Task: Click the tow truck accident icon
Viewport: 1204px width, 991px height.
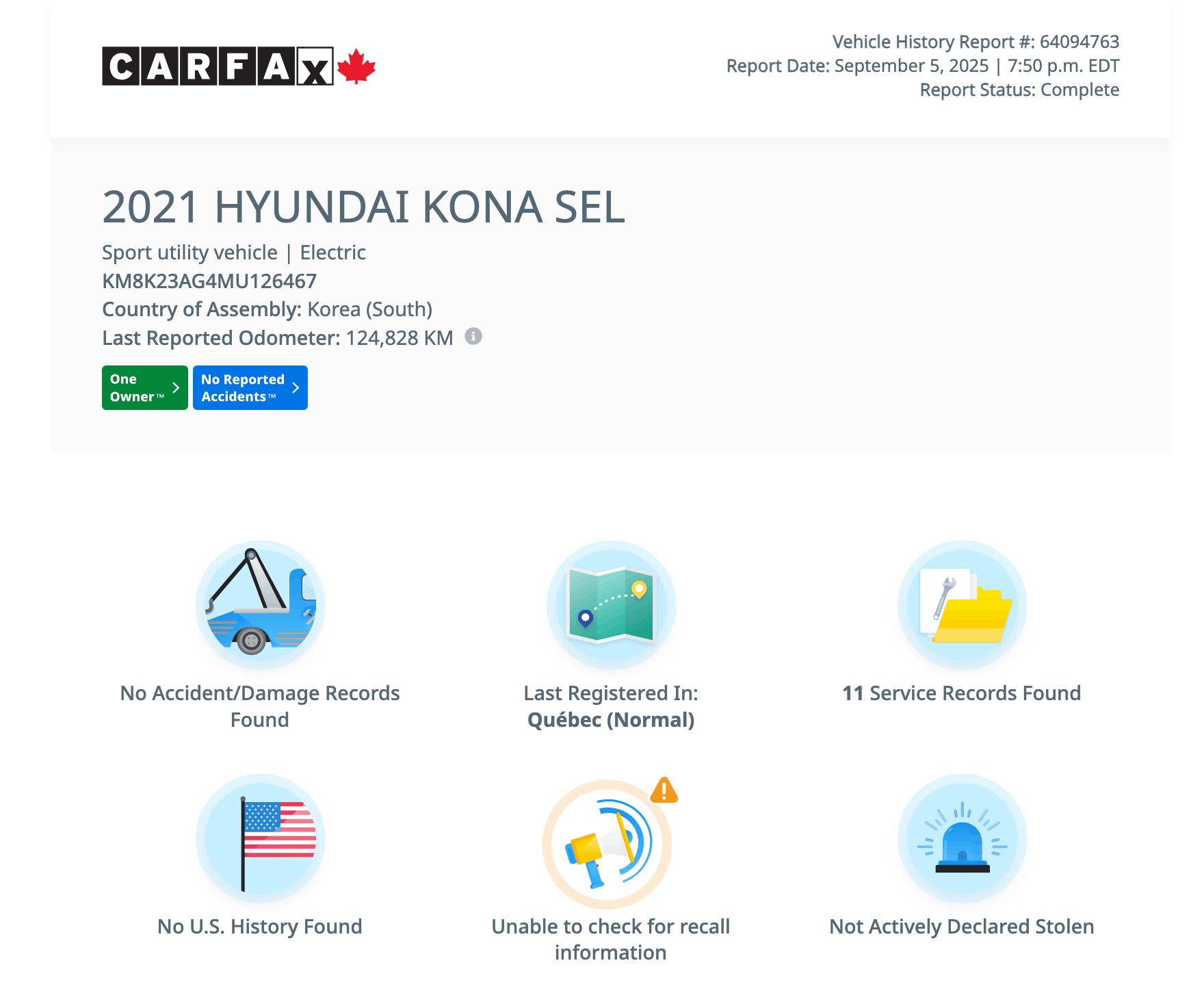Action: tap(260, 605)
